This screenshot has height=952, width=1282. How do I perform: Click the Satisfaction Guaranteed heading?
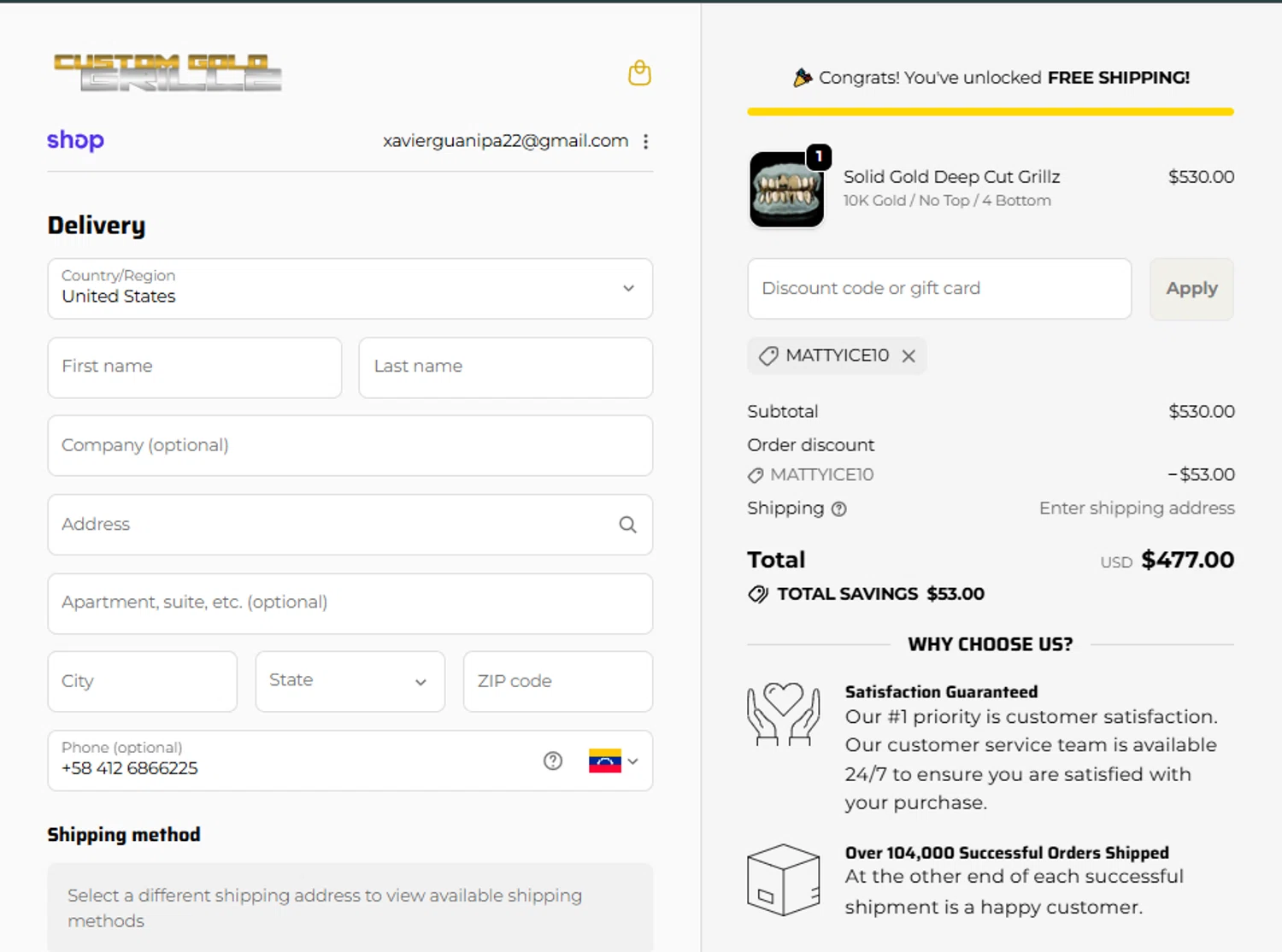[x=941, y=692]
